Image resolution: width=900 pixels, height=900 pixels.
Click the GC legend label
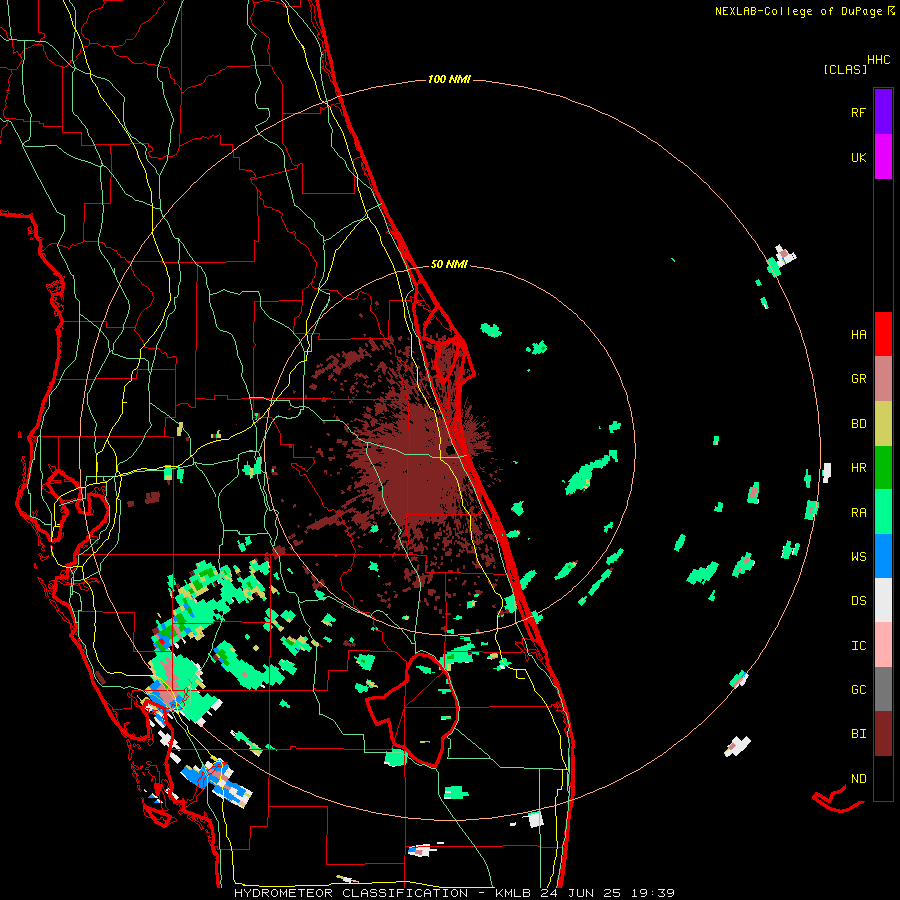[x=858, y=689]
